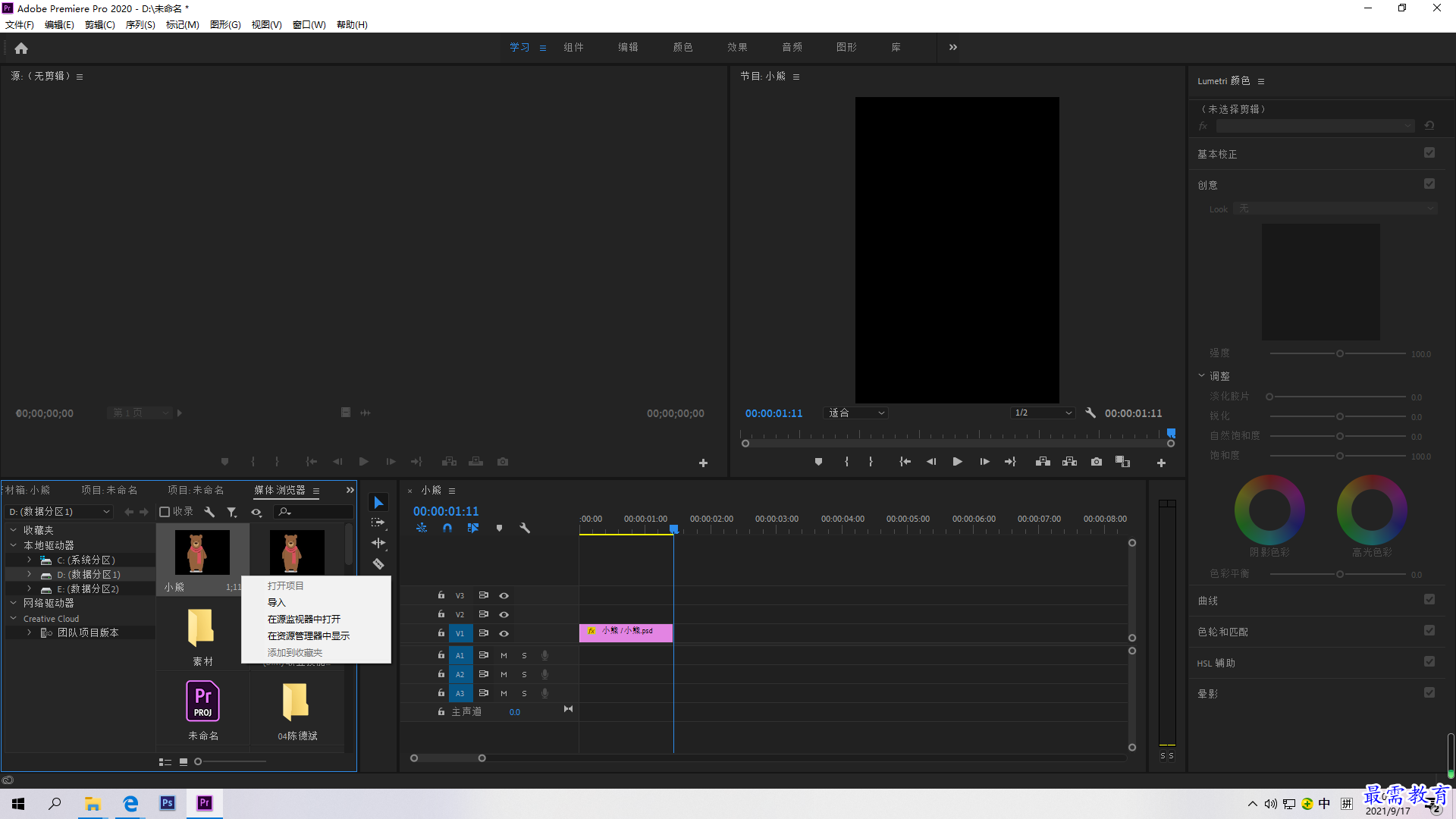Select the Razor tool
This screenshot has height=819, width=1456.
pos(378,563)
